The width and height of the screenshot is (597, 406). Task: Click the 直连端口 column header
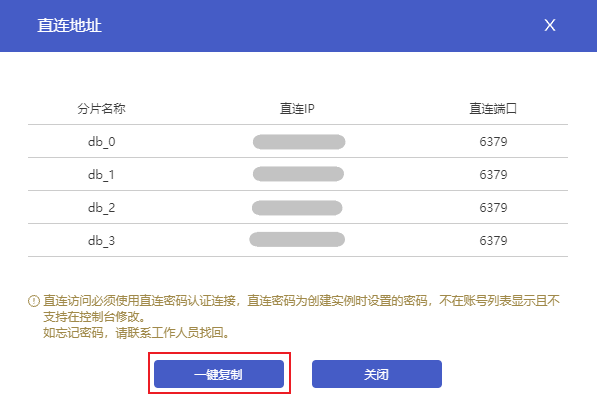[493, 109]
